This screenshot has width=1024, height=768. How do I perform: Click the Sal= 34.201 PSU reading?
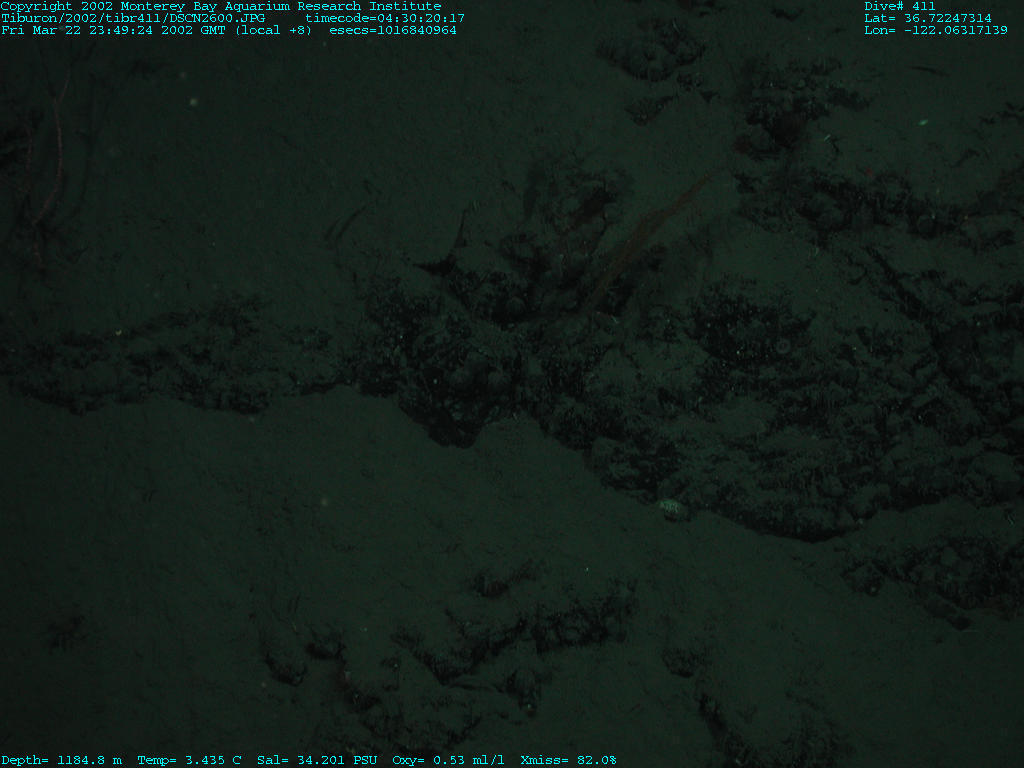click(x=317, y=760)
